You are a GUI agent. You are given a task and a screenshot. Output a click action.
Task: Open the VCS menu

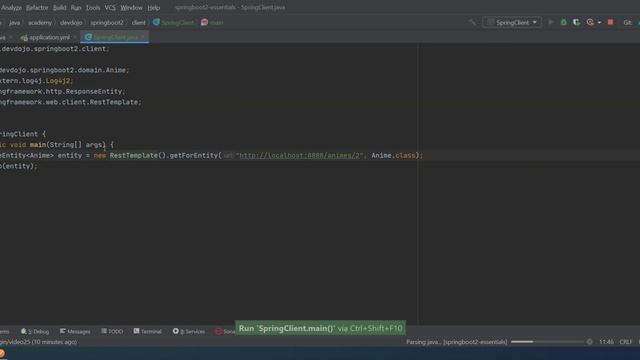coord(110,8)
